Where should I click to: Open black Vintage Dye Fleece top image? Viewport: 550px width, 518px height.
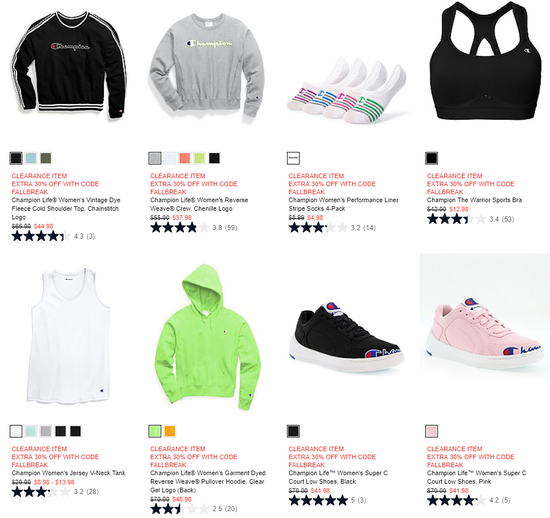[x=68, y=64]
